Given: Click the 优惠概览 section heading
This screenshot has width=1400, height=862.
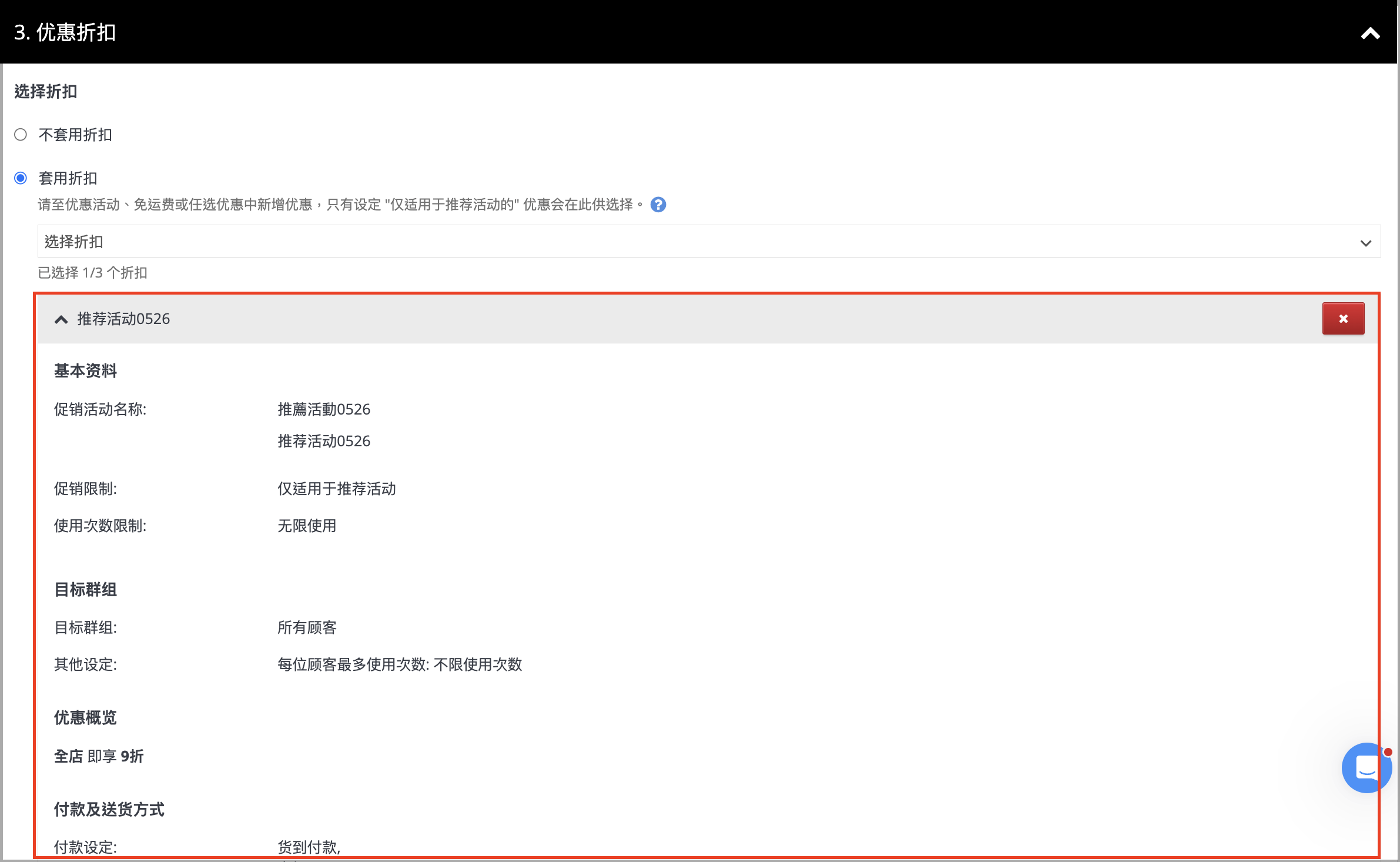Looking at the screenshot, I should click(86, 718).
